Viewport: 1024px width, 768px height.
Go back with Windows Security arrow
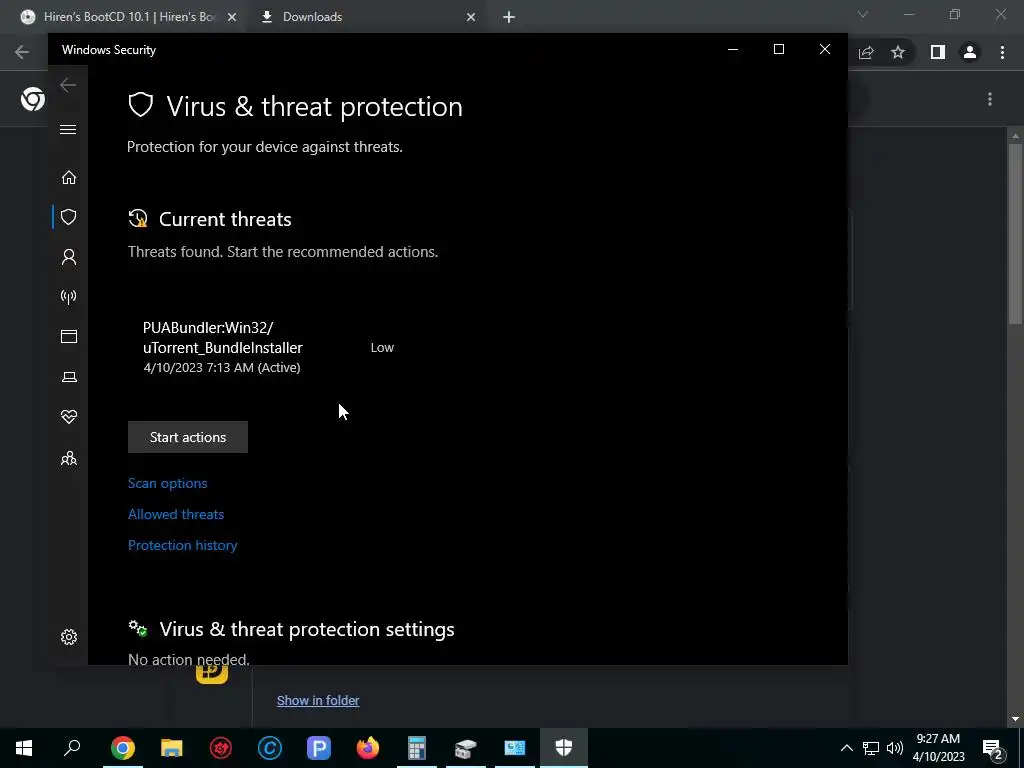[x=68, y=85]
